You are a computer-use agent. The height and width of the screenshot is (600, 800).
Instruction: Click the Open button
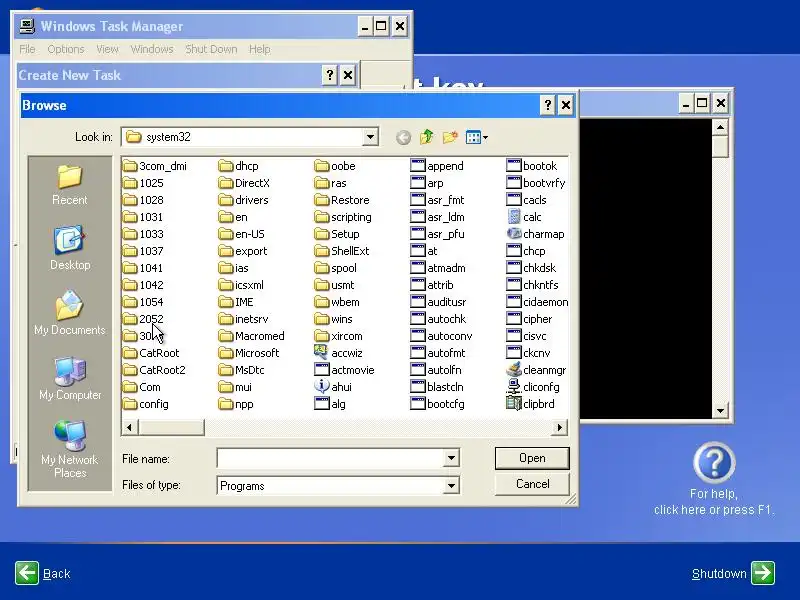point(532,458)
